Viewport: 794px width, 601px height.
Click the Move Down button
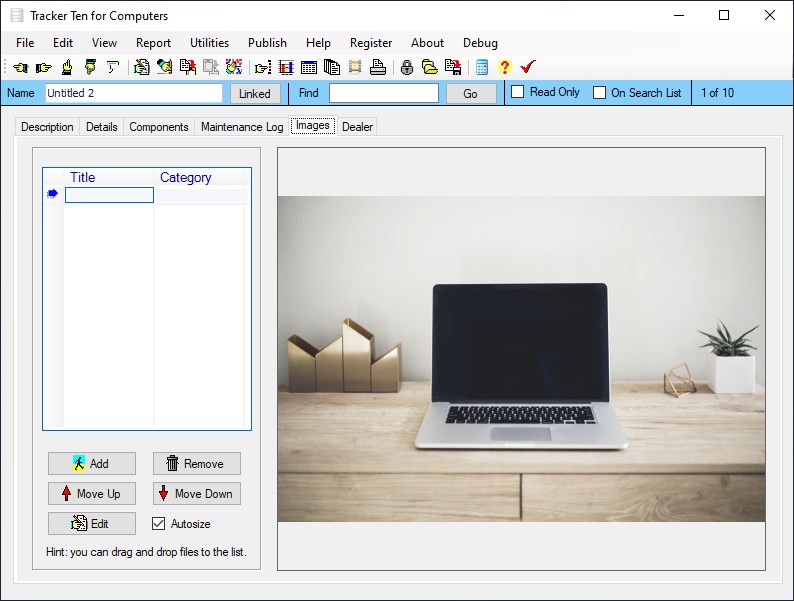tap(196, 494)
